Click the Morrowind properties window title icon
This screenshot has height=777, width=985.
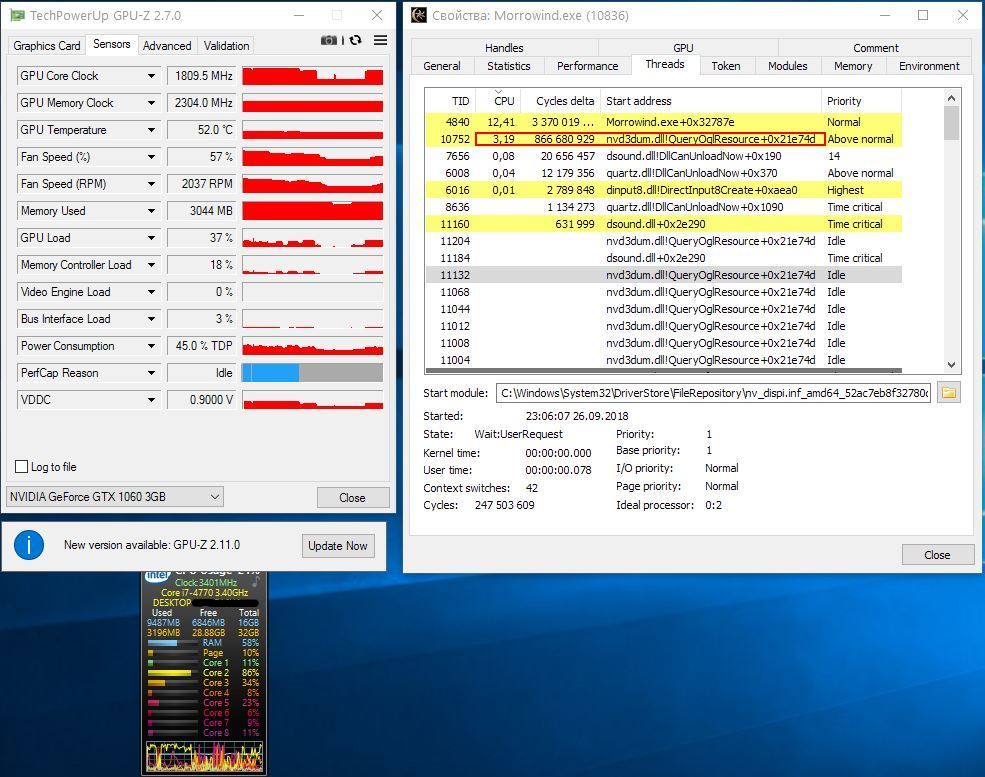pyautogui.click(x=418, y=15)
